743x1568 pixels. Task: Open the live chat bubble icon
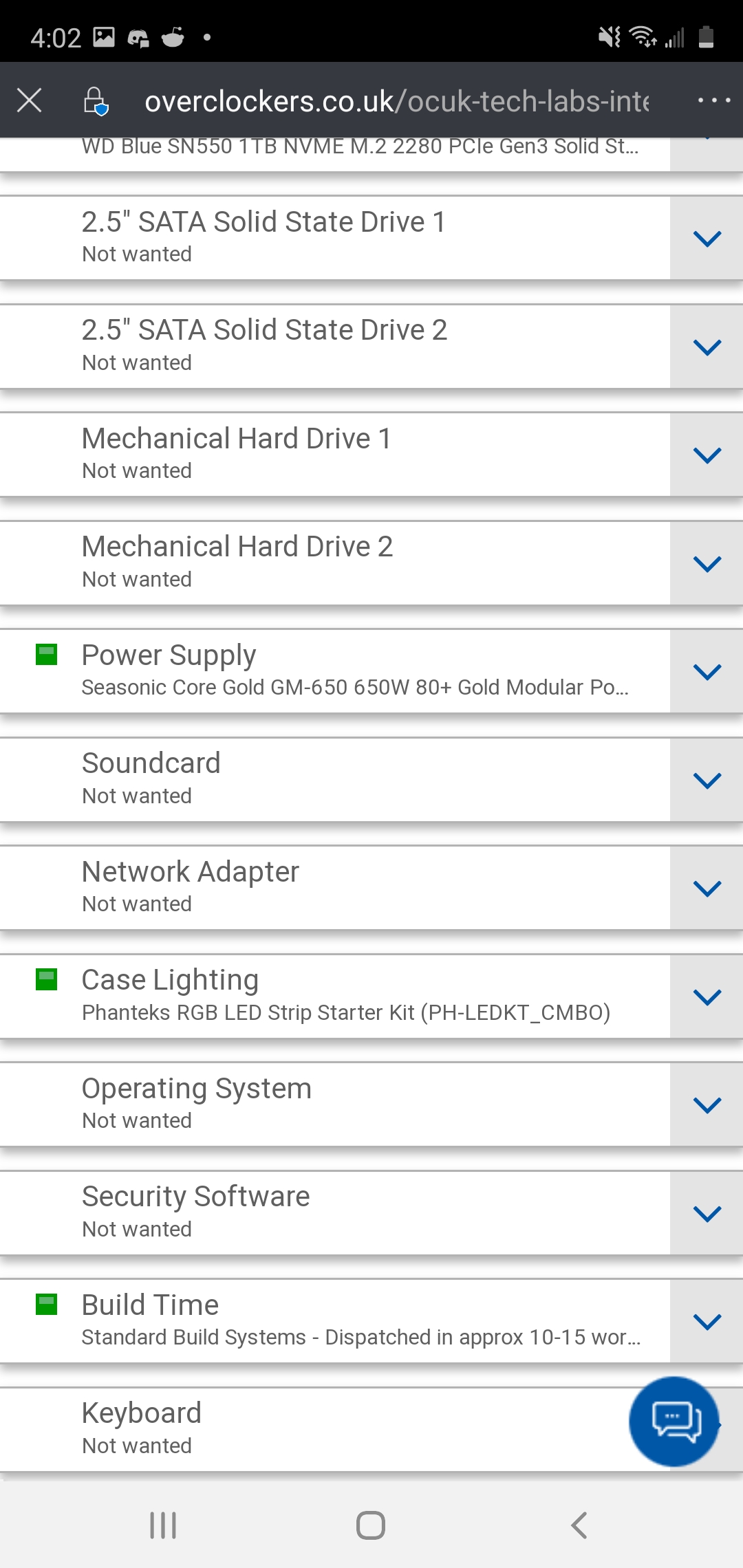pos(674,1421)
